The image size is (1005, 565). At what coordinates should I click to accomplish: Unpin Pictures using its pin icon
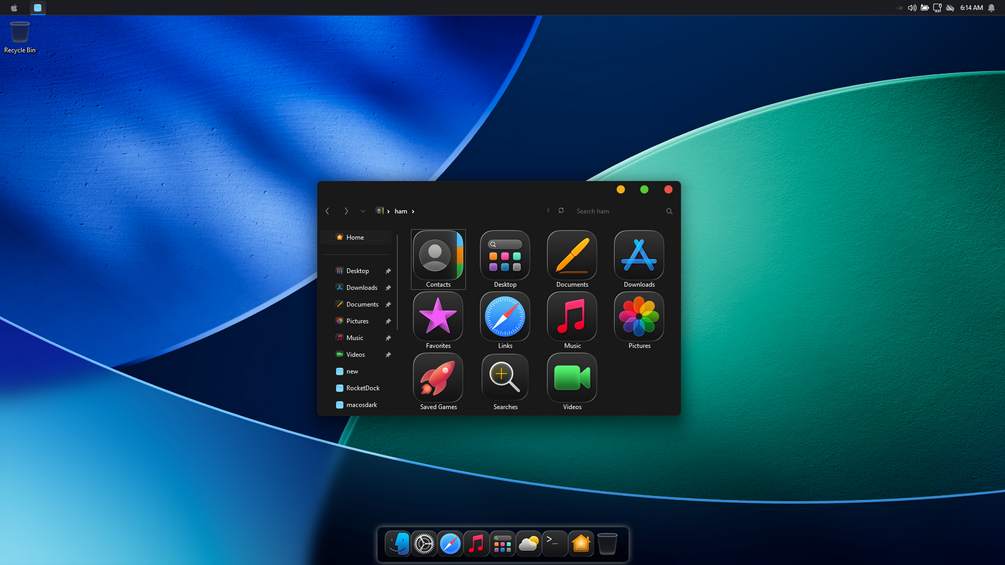388,321
